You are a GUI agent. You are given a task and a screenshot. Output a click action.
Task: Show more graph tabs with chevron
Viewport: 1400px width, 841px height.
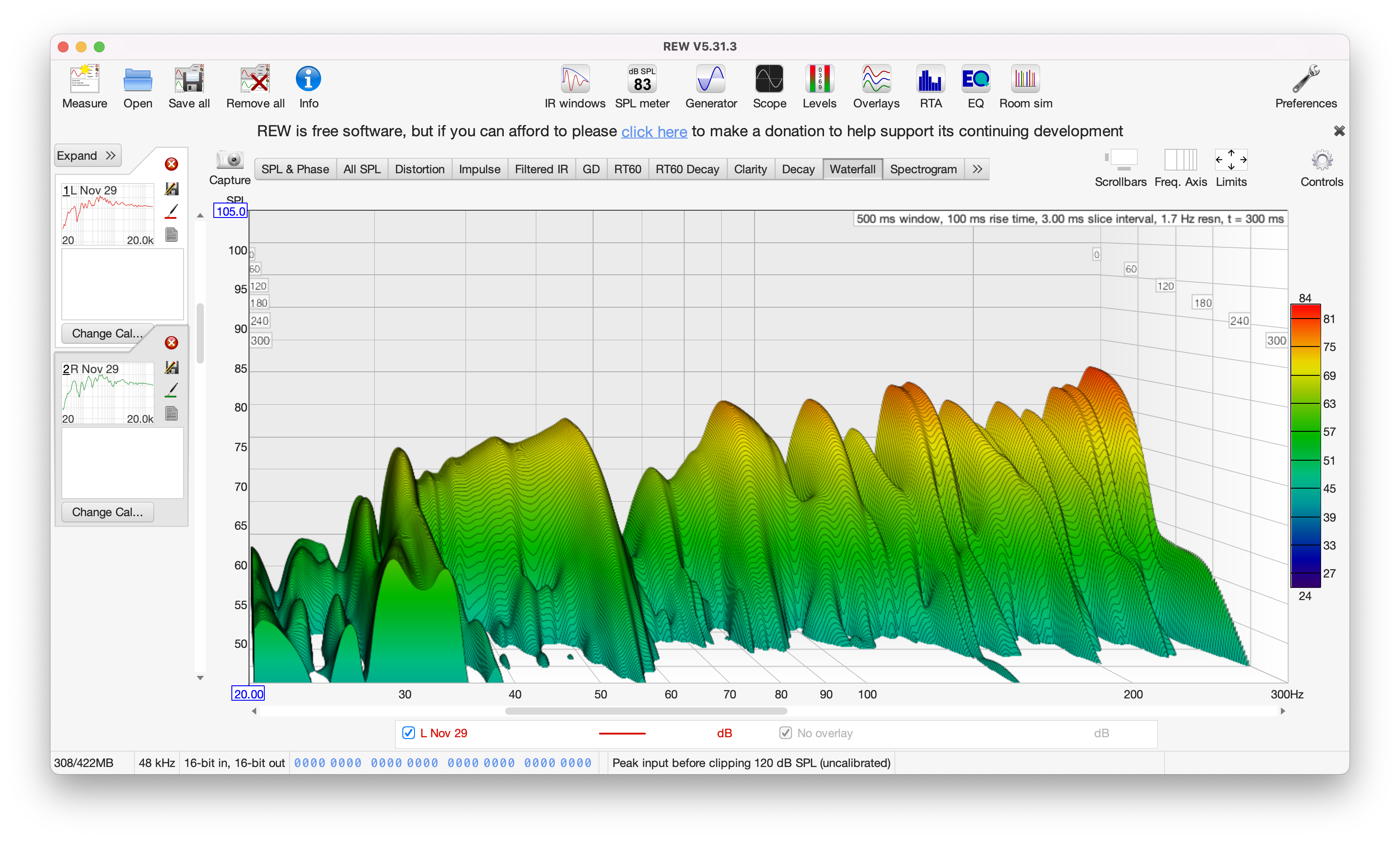tap(977, 169)
